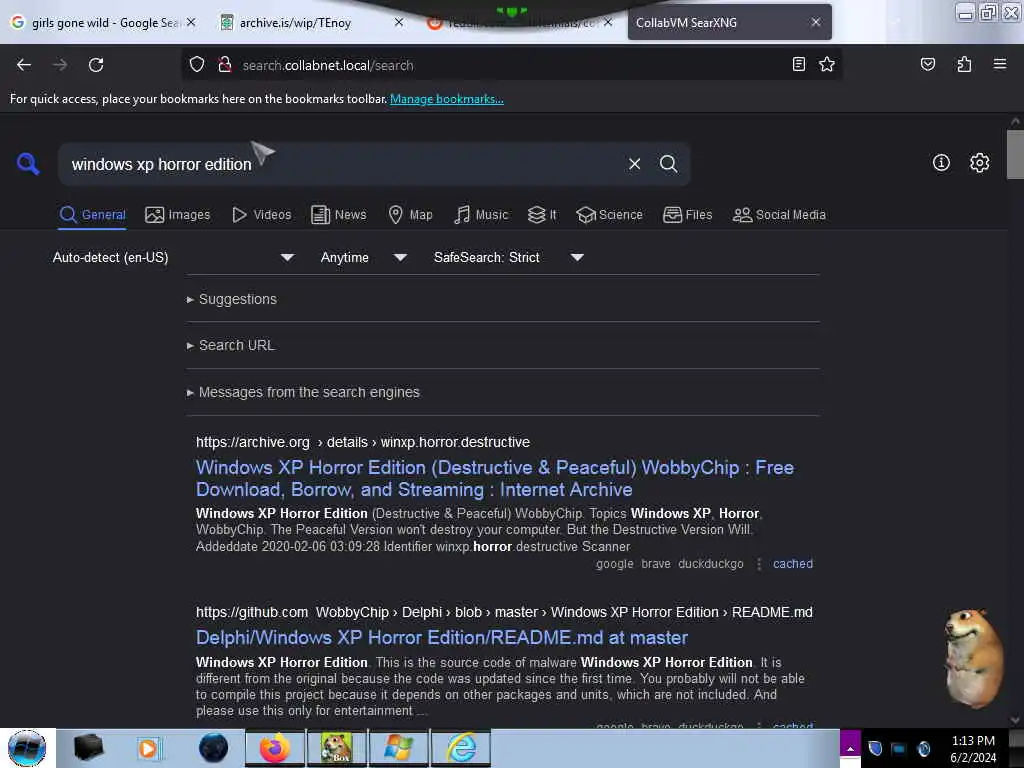Open the hamster Box taskbar icon

336,748
